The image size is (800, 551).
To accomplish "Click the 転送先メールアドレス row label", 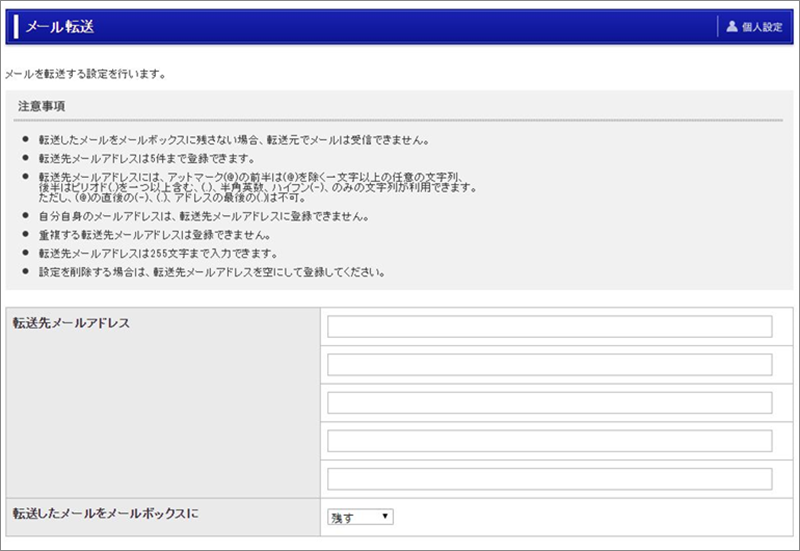I will 71,322.
